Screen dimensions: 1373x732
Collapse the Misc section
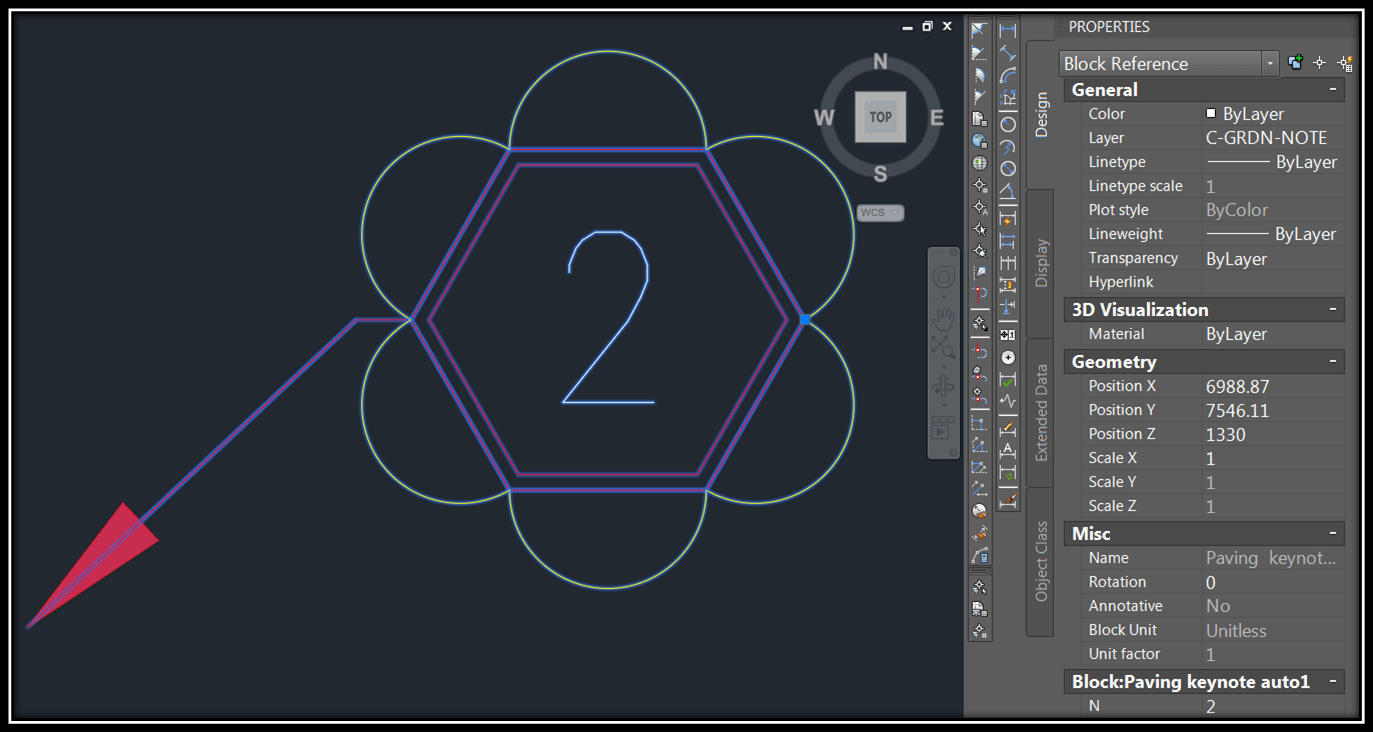click(x=1333, y=534)
